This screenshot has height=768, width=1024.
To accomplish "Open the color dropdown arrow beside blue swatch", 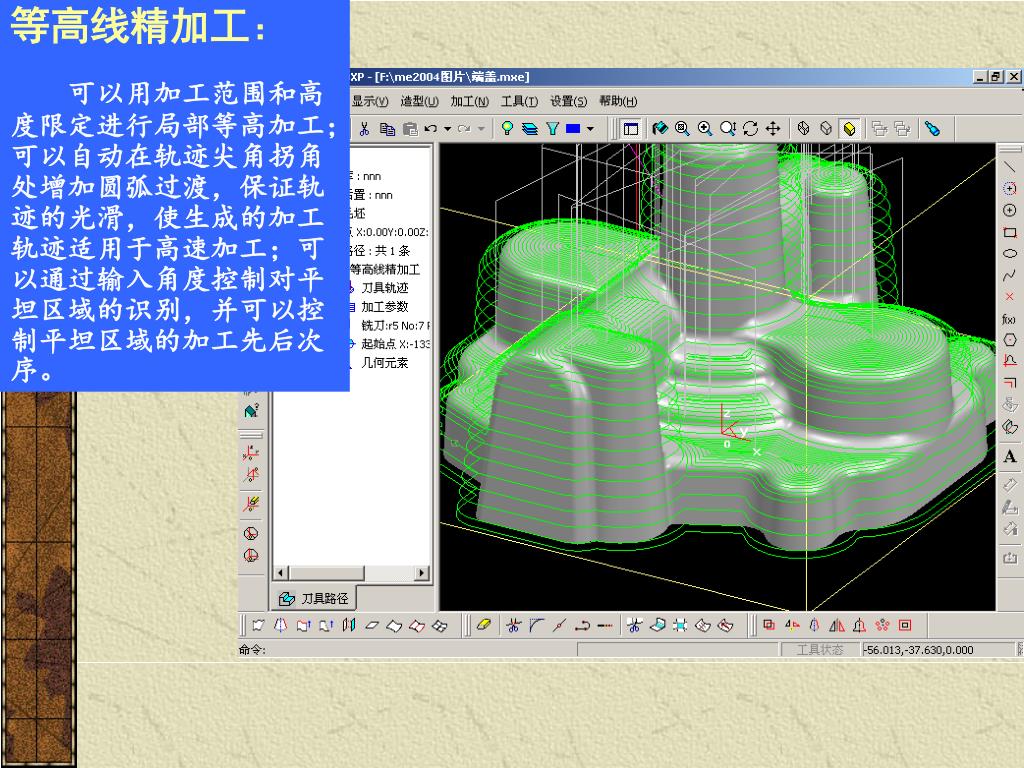I will coord(590,129).
